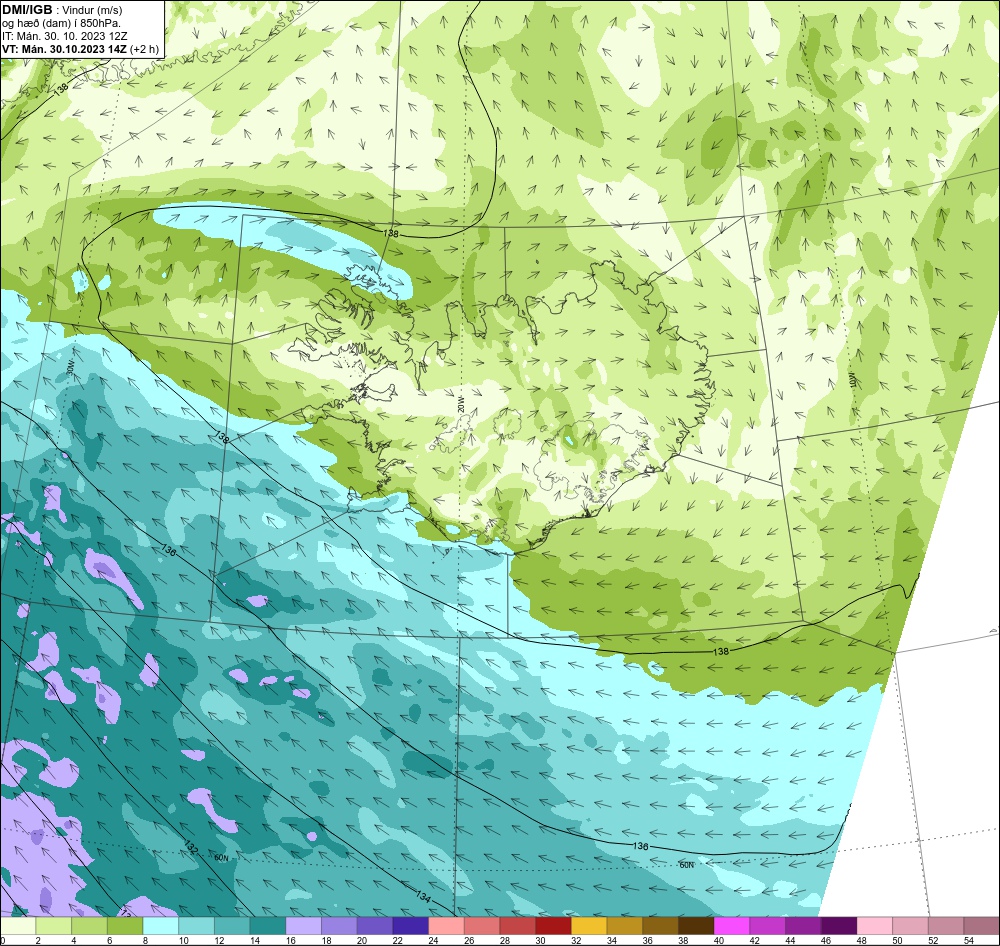The height and width of the screenshot is (946, 1000).
Task: Click the '16' value label on color scale
Action: point(291,940)
